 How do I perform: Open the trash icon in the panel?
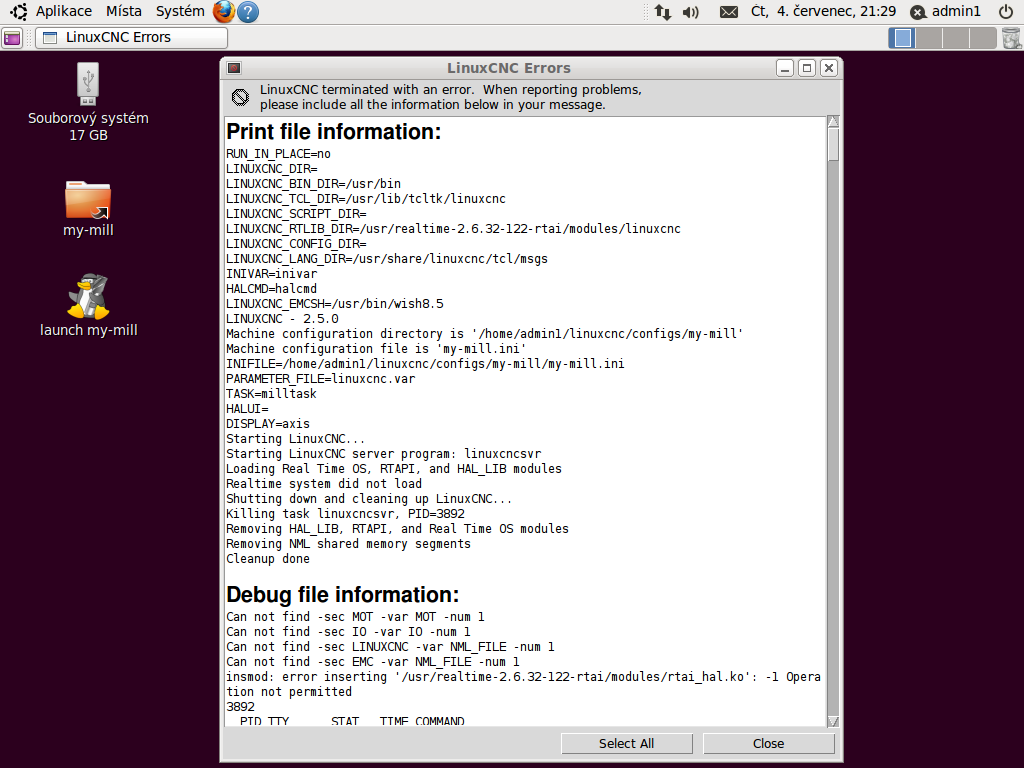point(1012,38)
